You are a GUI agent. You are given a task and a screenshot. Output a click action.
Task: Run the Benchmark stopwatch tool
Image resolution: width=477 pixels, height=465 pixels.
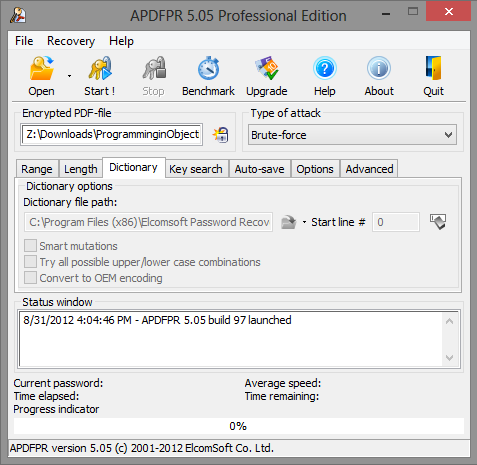coord(209,68)
